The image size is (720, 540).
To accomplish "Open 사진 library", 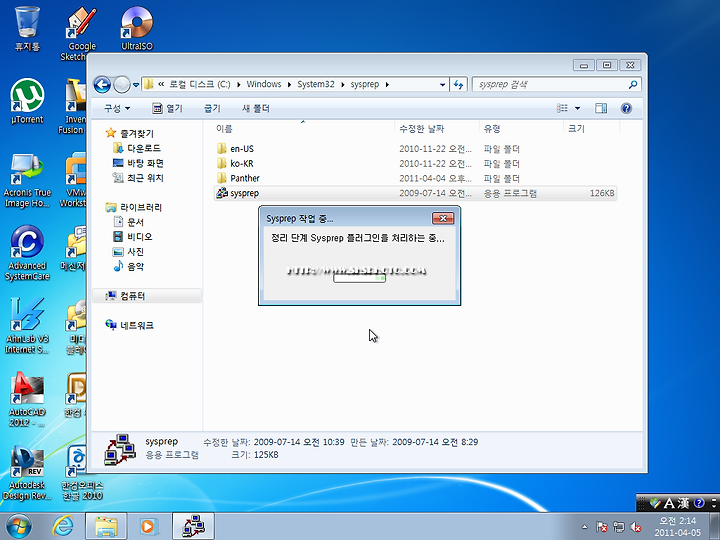I will (129, 252).
